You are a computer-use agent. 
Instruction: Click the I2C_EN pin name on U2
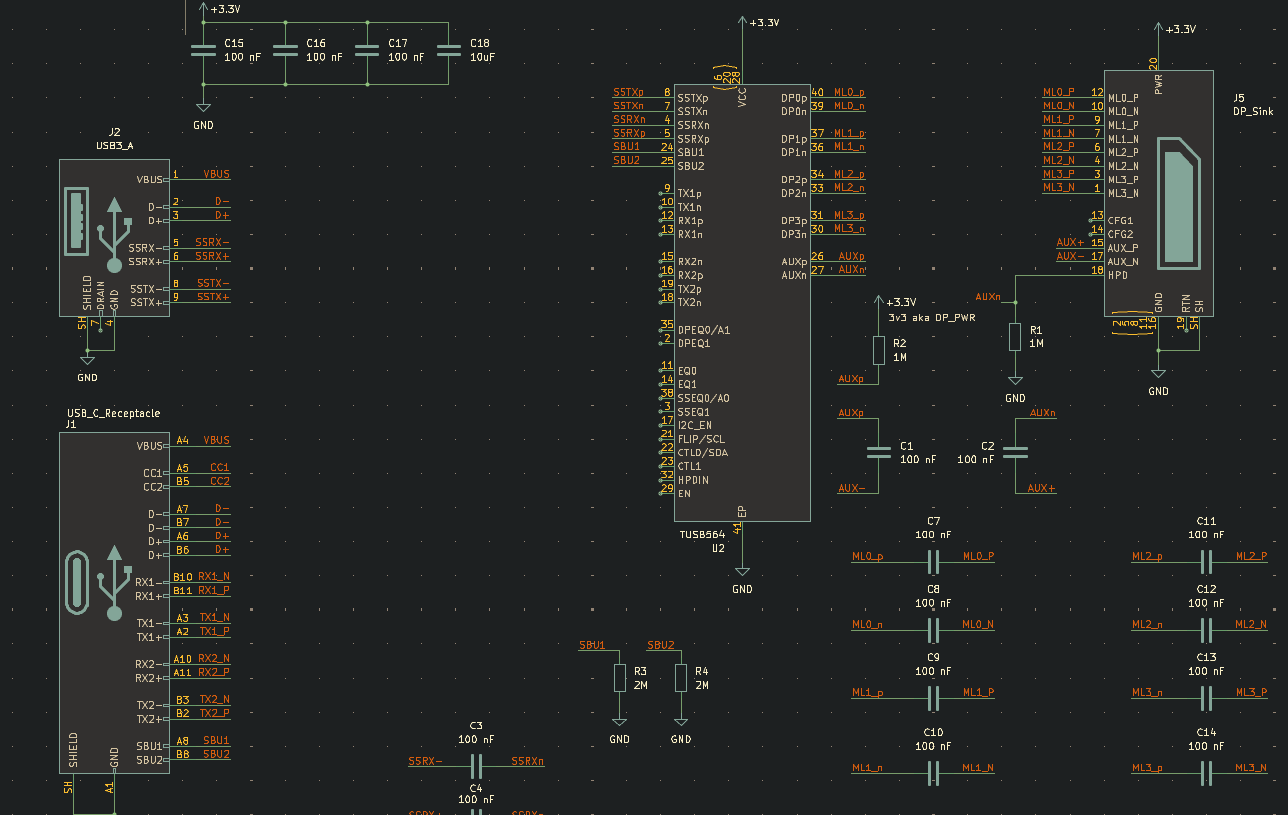click(x=695, y=425)
